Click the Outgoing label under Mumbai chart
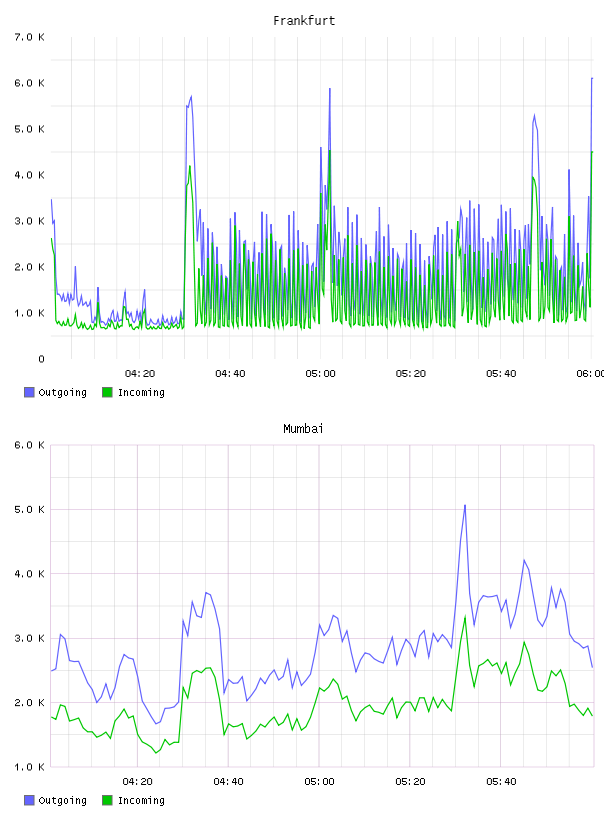 coord(62,800)
